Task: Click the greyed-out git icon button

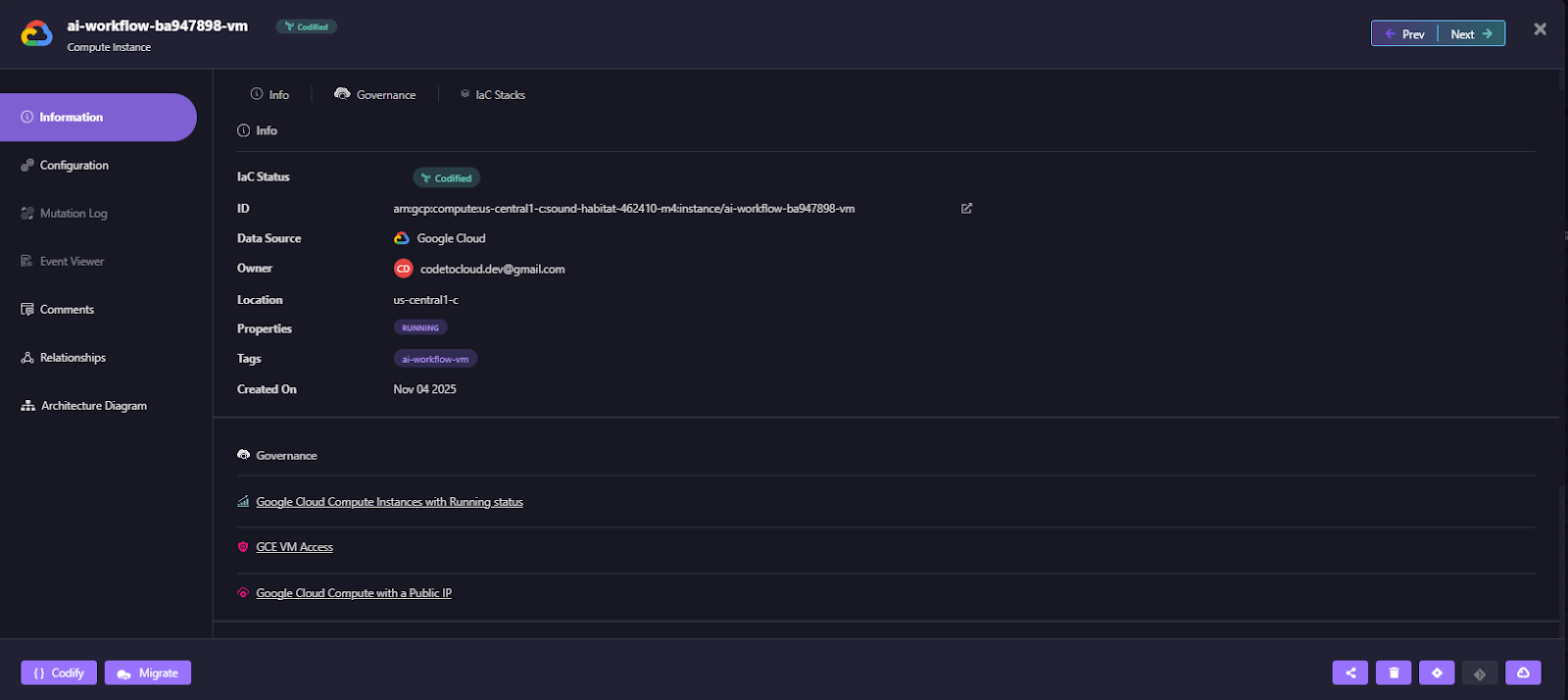Action: point(1480,673)
